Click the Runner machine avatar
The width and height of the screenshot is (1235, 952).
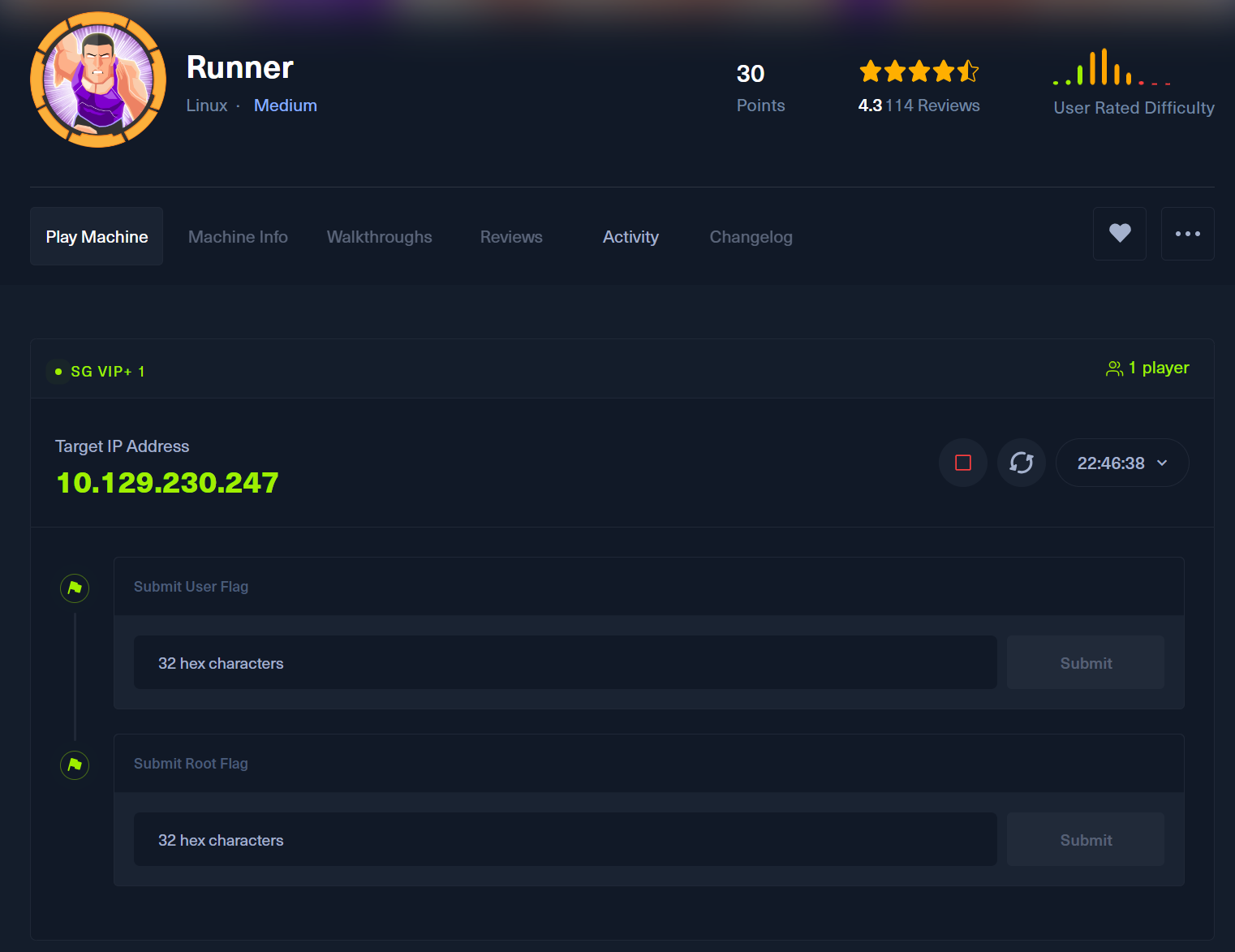point(97,79)
